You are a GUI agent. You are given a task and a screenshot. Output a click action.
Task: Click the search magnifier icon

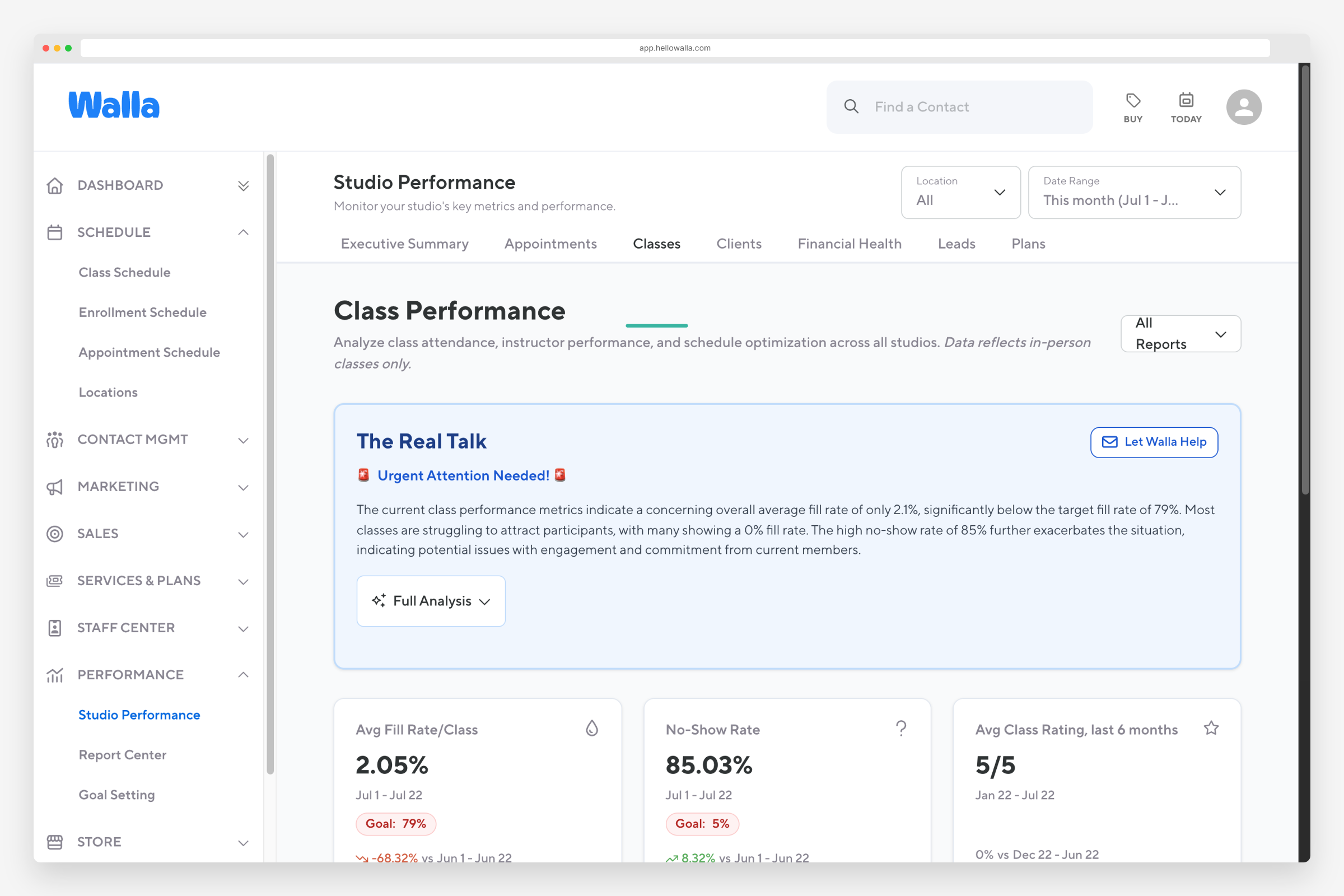[851, 107]
